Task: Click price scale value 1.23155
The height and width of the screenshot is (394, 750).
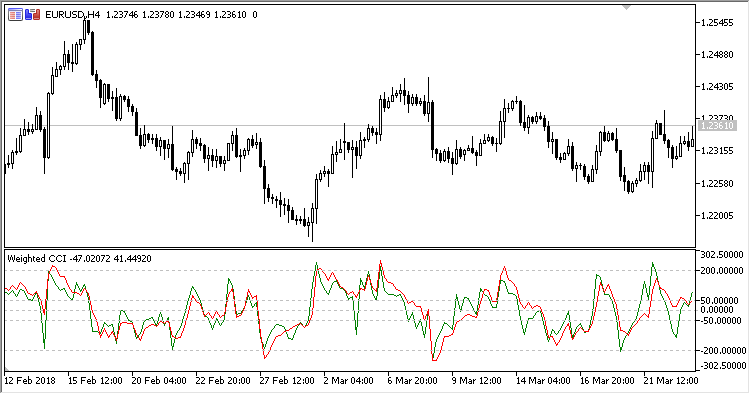Action: click(x=717, y=151)
